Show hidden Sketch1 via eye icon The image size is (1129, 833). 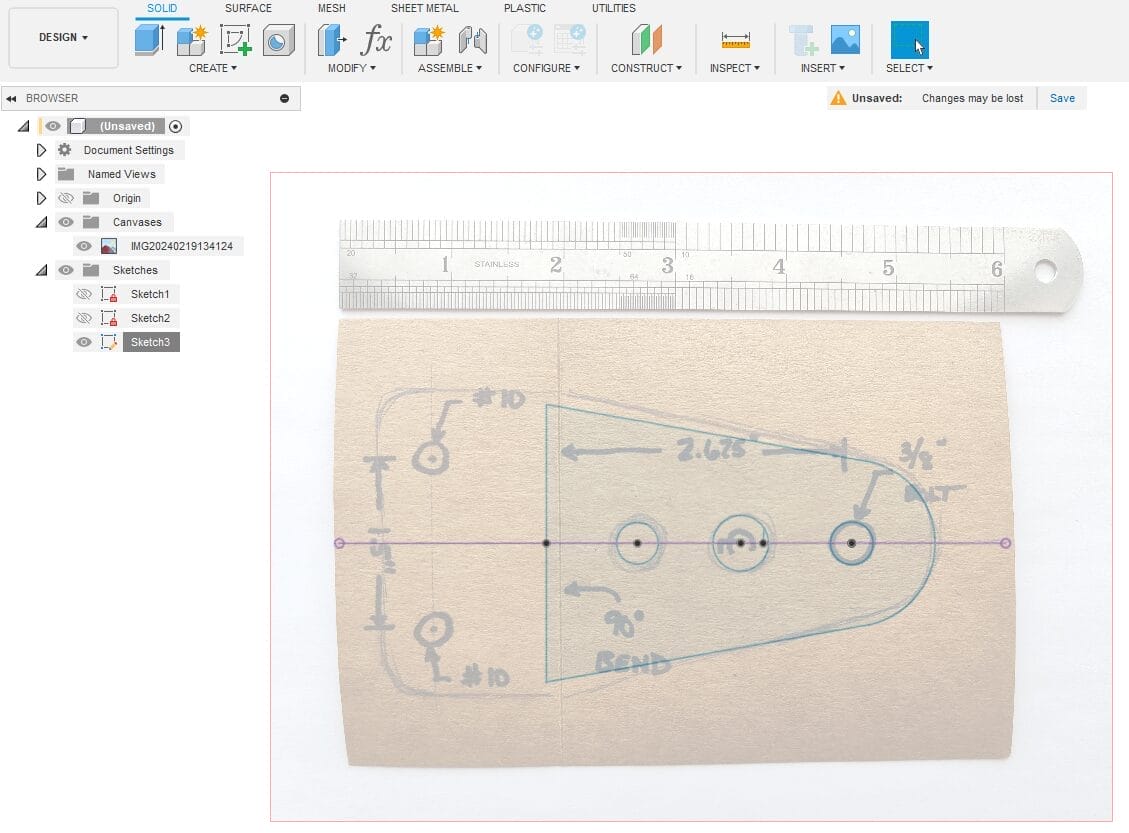pyautogui.click(x=84, y=294)
